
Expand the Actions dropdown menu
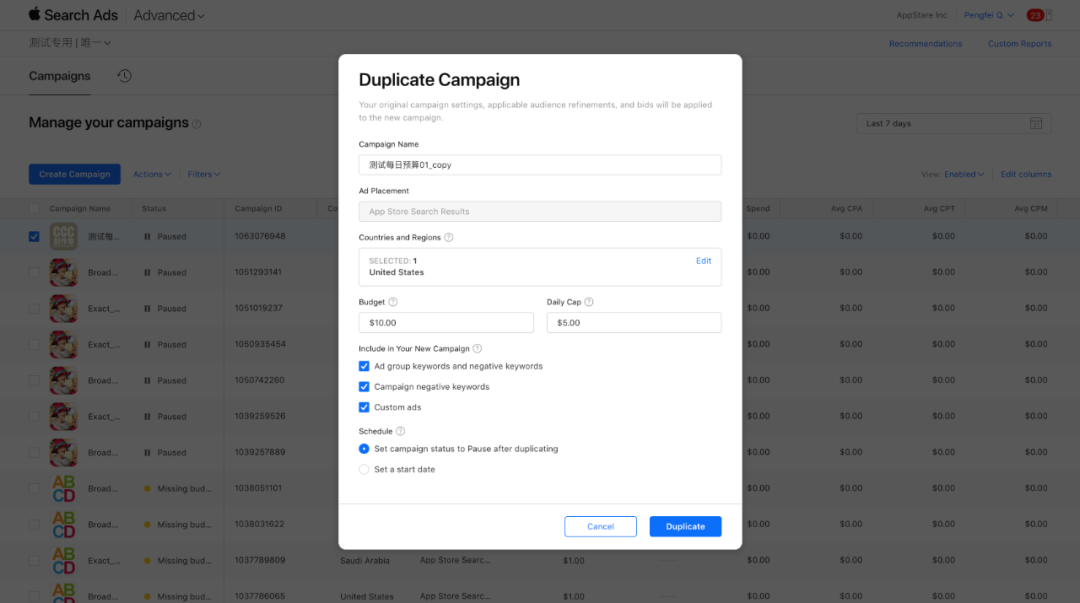coord(152,174)
